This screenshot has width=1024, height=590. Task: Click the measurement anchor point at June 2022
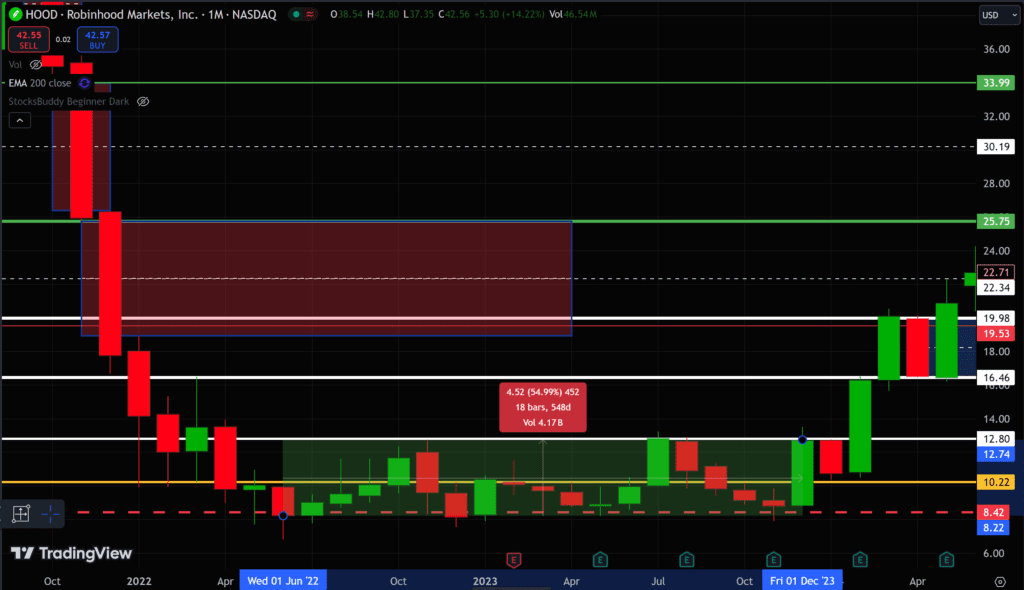point(283,516)
